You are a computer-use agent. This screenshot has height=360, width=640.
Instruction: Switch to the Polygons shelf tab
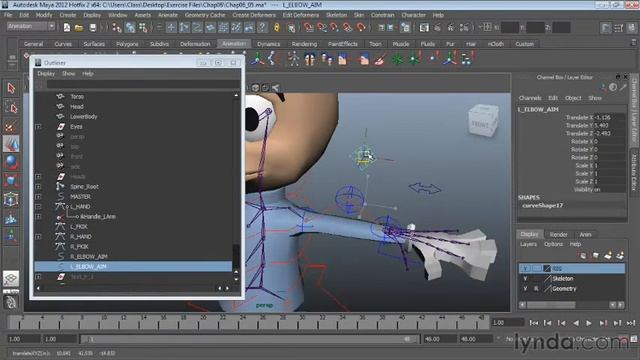127,44
